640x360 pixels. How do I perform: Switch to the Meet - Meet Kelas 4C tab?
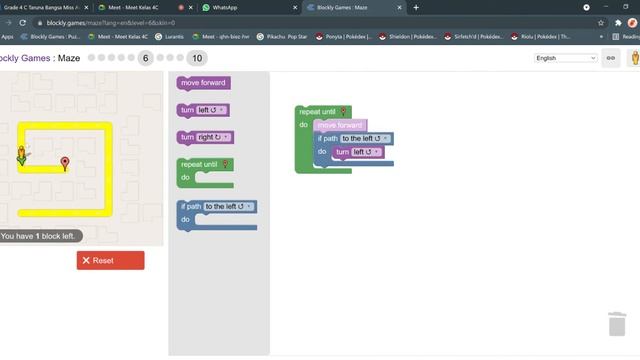[133, 7]
